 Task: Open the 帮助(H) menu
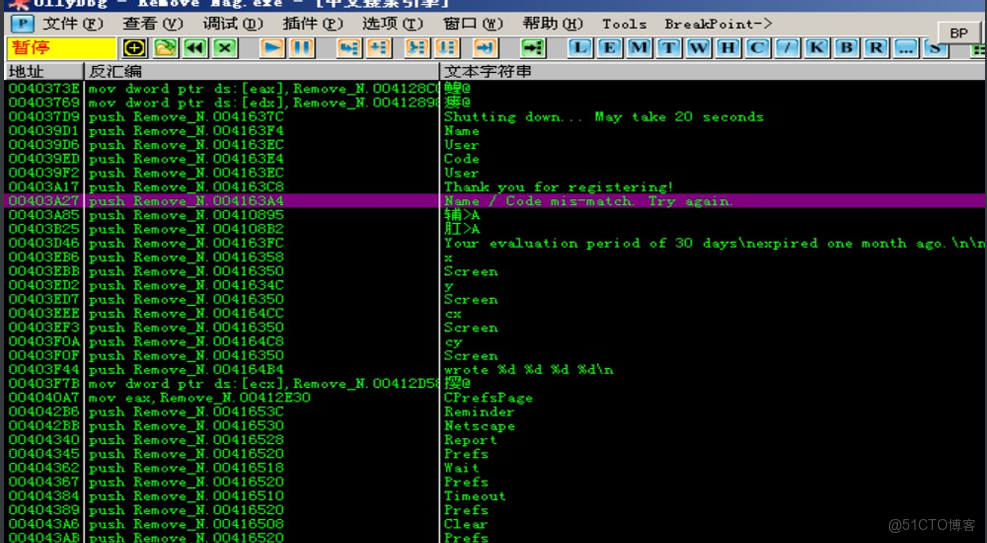click(x=553, y=24)
